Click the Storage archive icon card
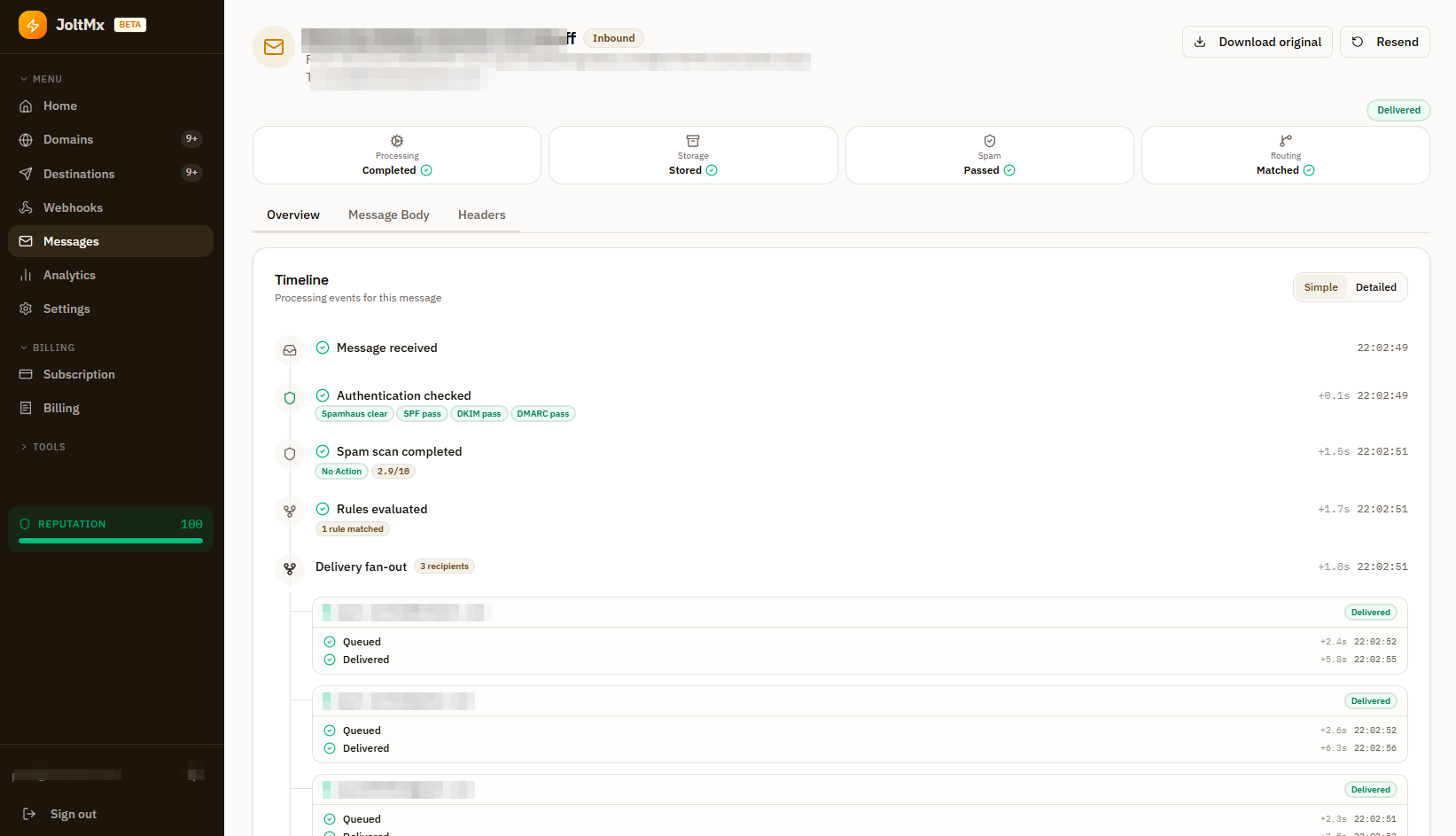 693,155
